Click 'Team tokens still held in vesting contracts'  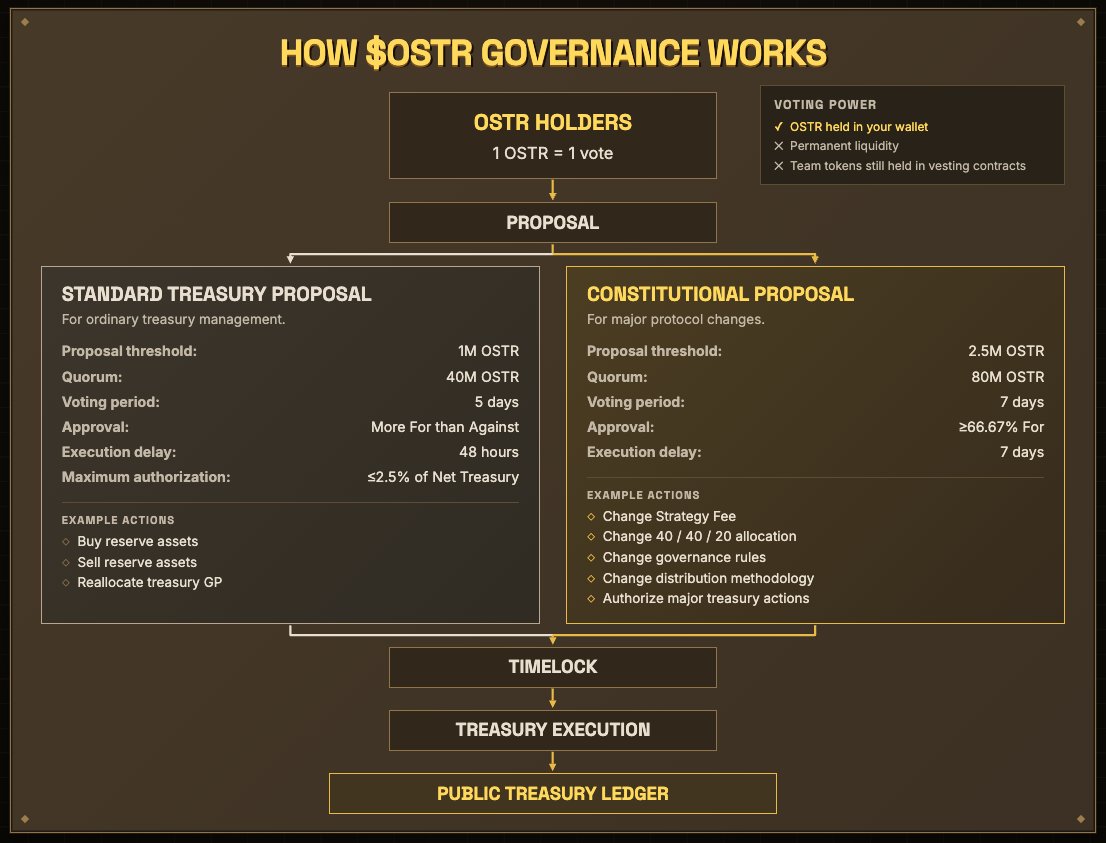pyautogui.click(x=907, y=166)
